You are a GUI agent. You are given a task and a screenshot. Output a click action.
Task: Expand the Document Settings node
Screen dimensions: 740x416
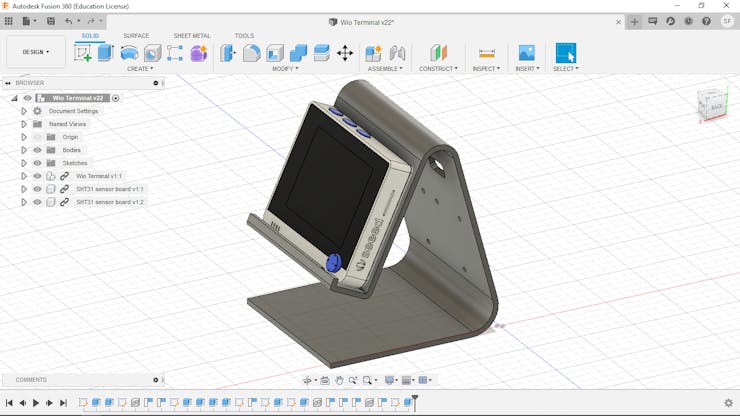pyautogui.click(x=24, y=111)
